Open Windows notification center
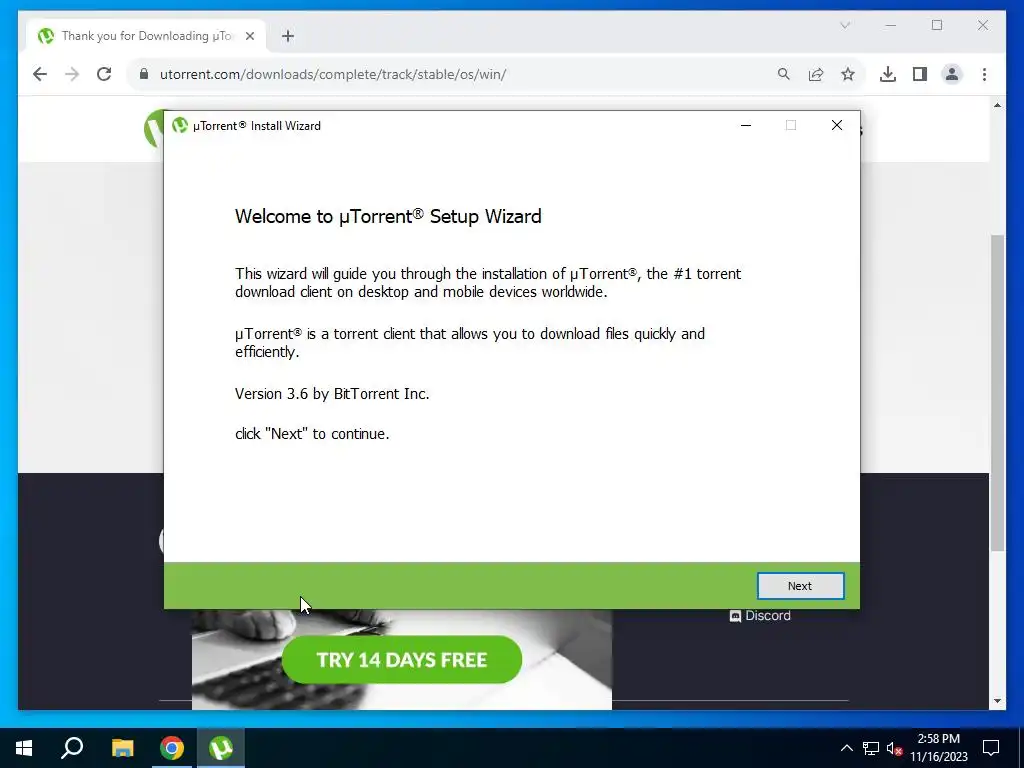 coord(991,748)
